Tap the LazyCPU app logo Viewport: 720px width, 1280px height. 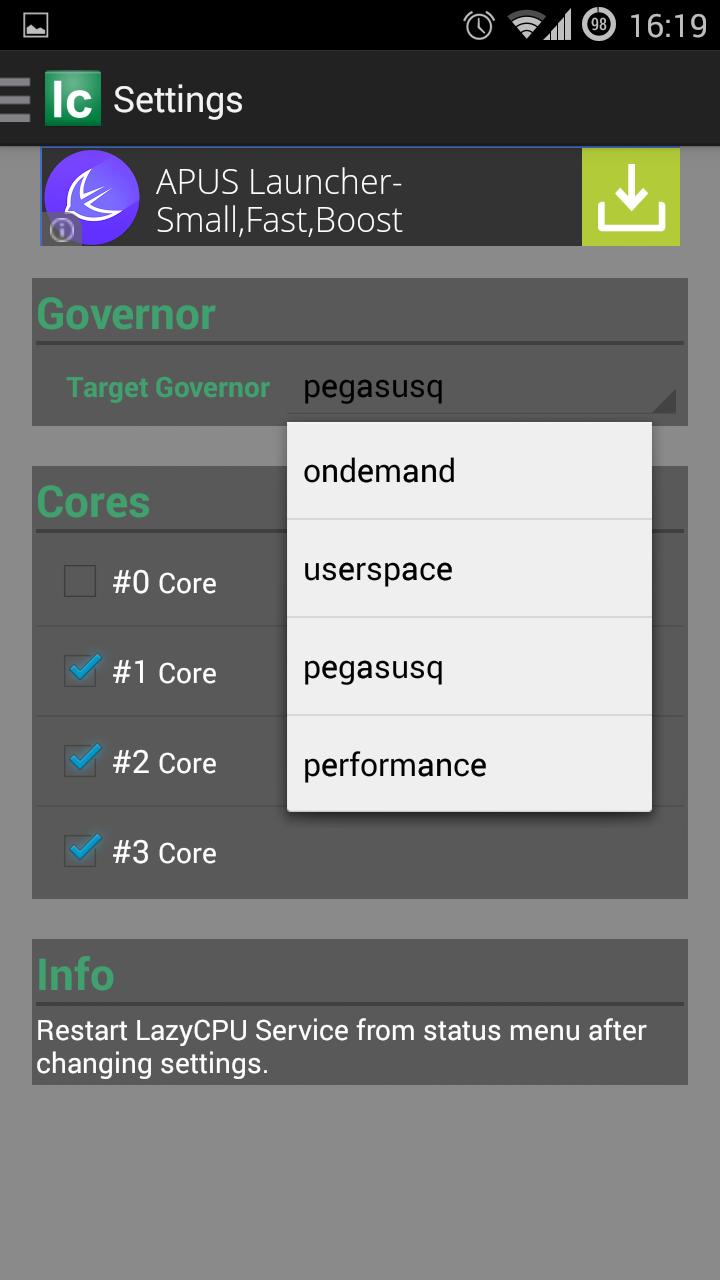pyautogui.click(x=72, y=99)
